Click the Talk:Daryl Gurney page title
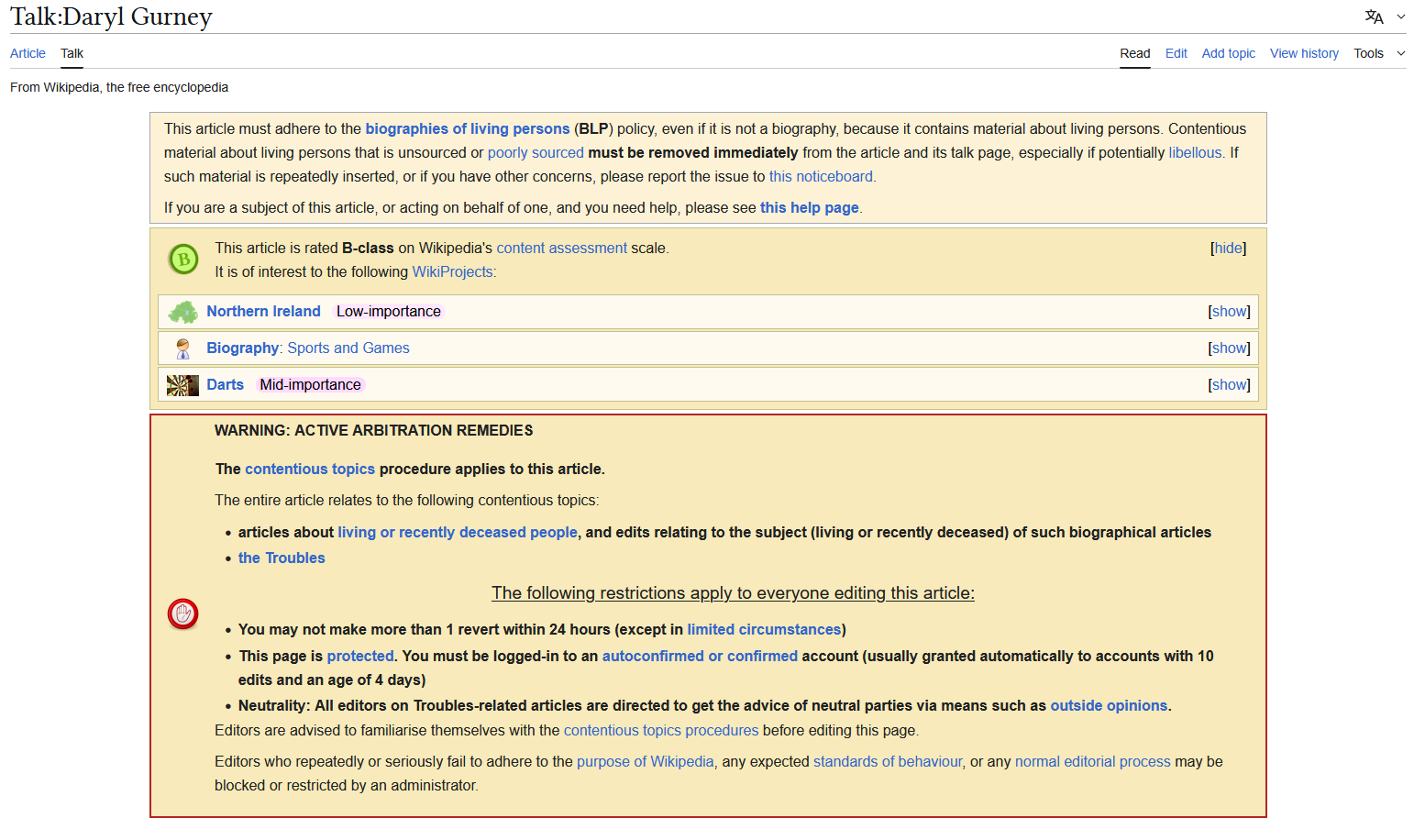Image resolution: width=1425 pixels, height=840 pixels. click(x=111, y=17)
